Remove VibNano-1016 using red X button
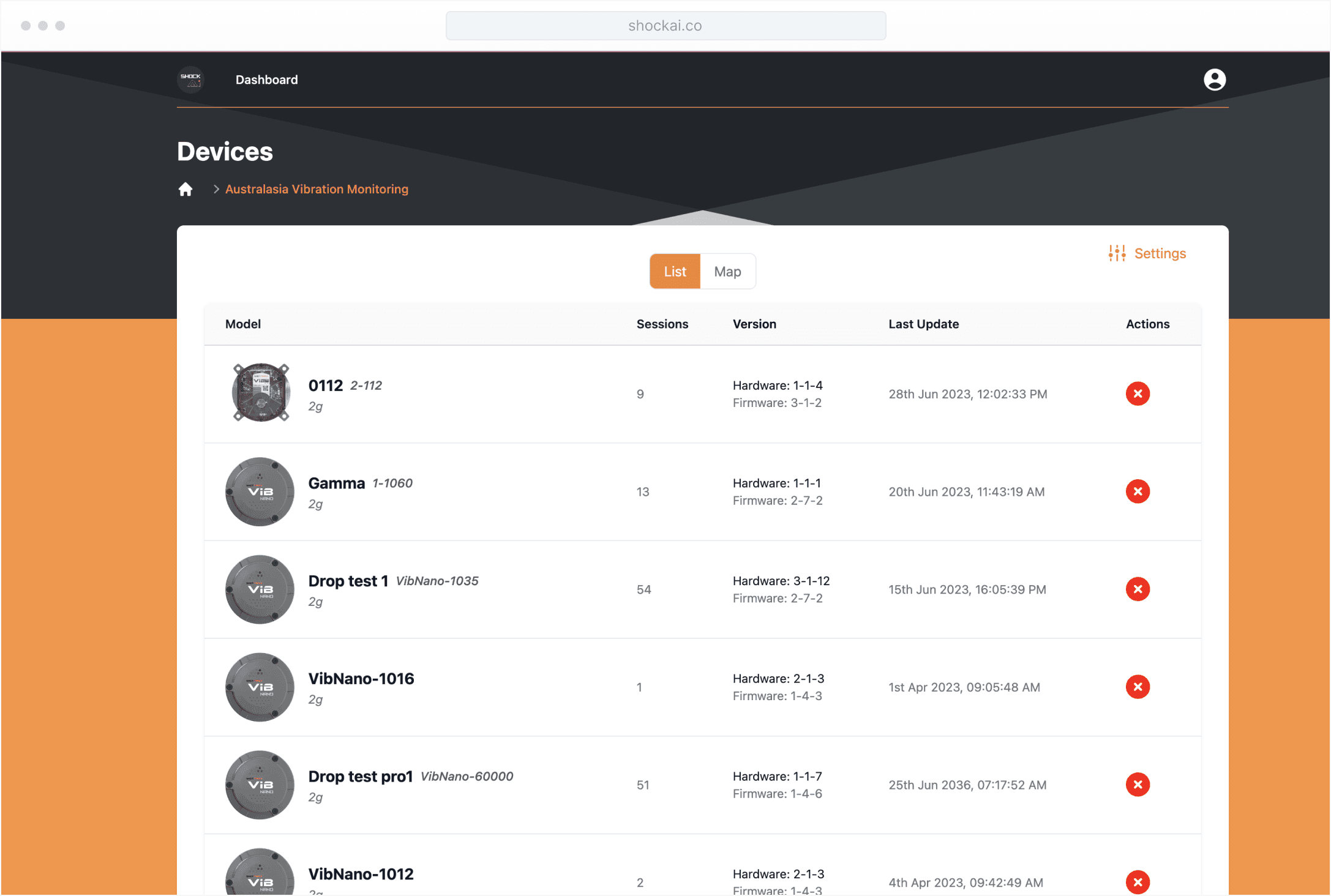The width and height of the screenshot is (1331, 896). 1138,687
